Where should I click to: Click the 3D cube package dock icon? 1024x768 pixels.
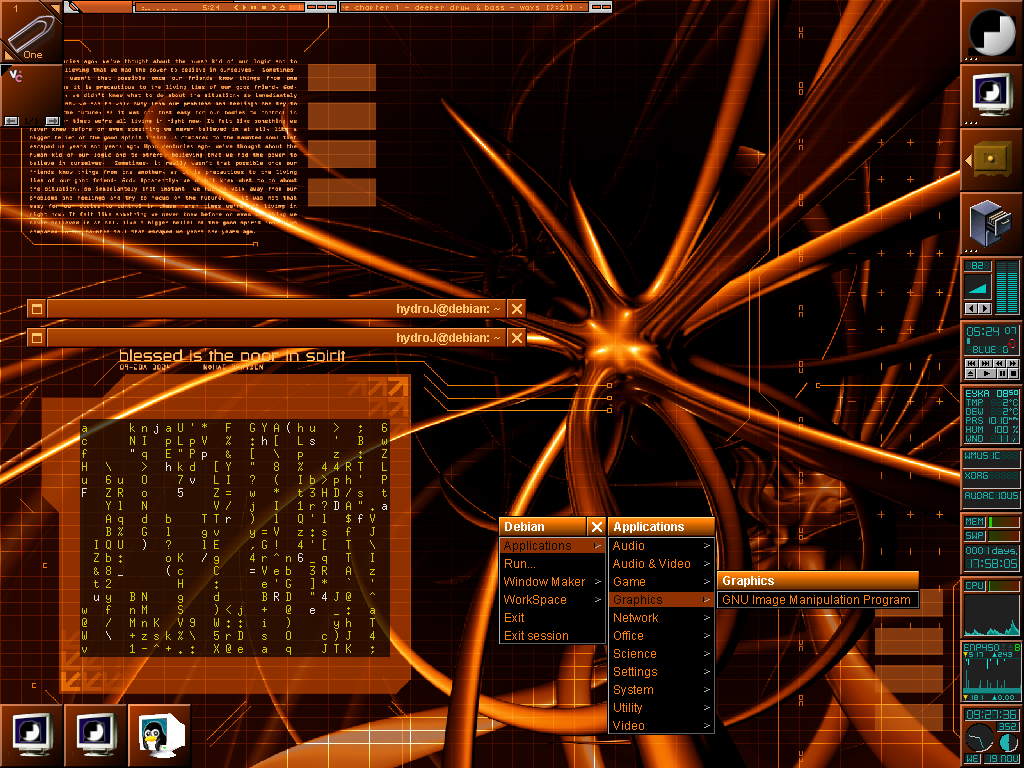click(x=991, y=223)
